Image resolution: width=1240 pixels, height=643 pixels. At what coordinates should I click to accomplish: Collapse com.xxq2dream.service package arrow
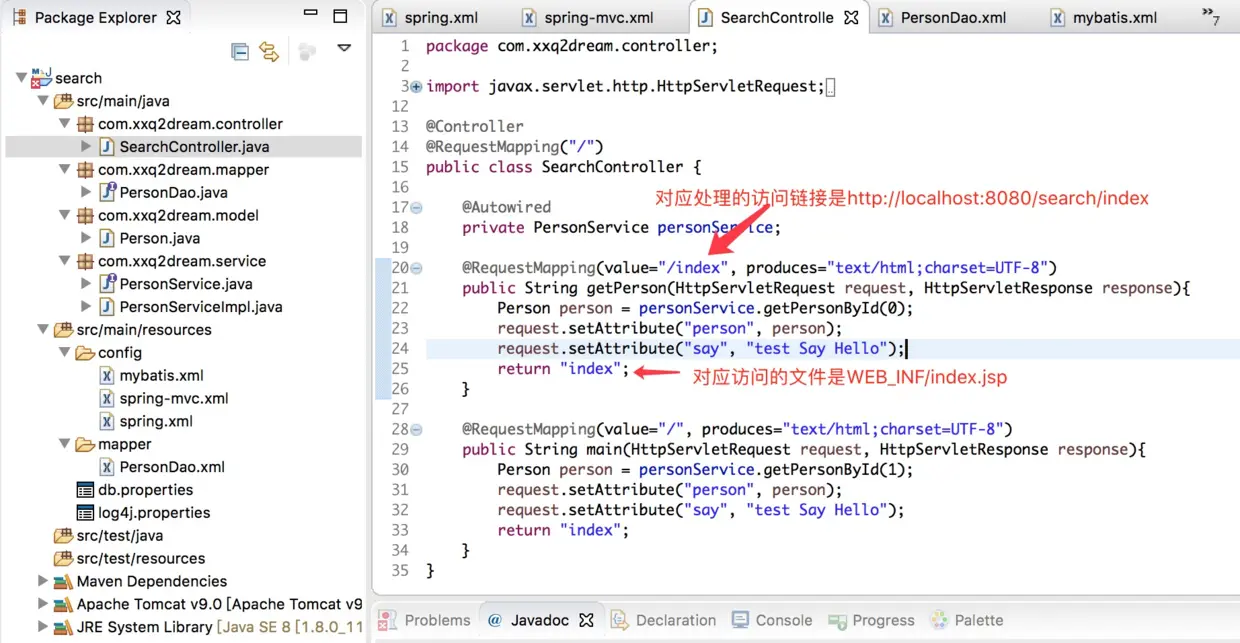(x=64, y=261)
